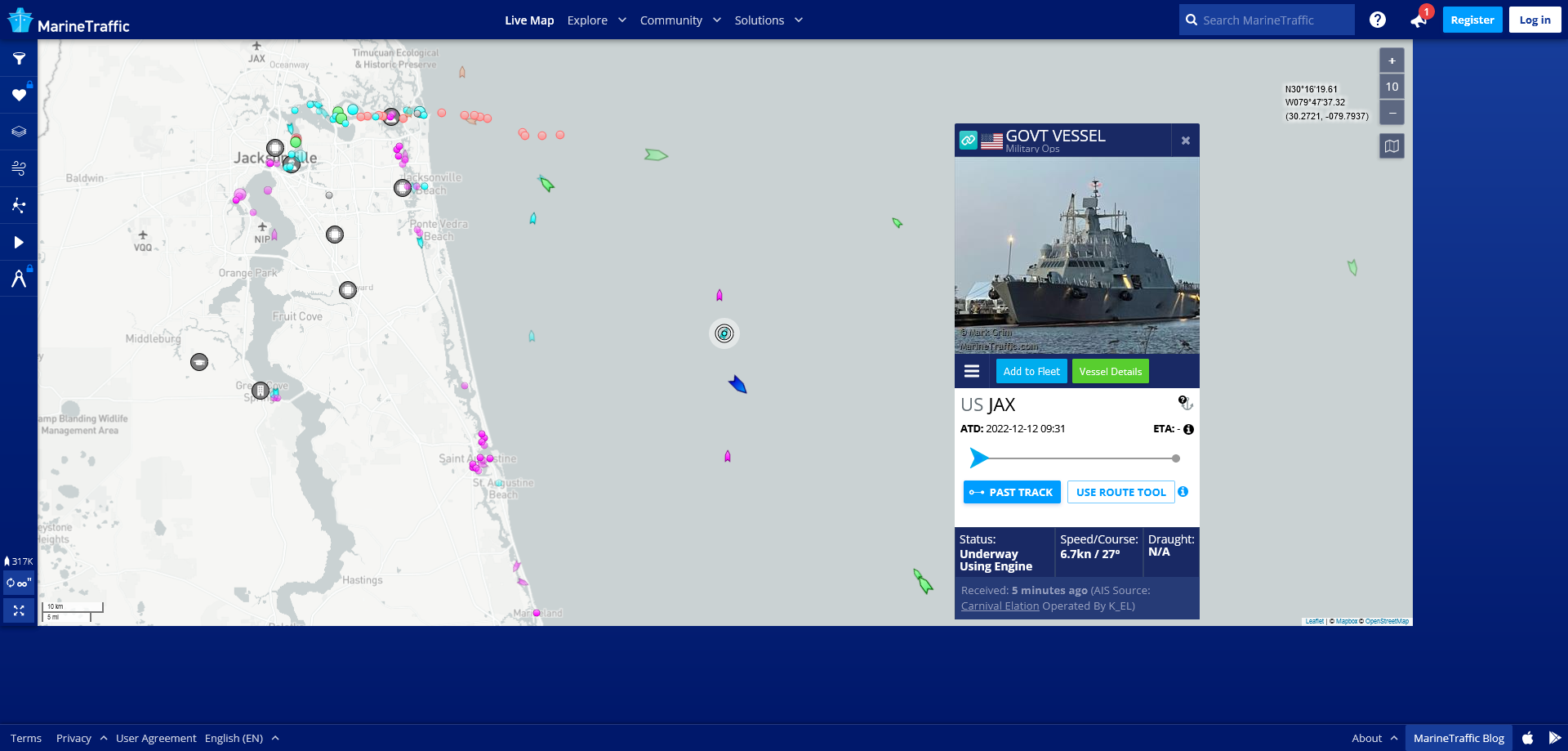Screen dimensions: 1568x751
Task: Click the 317K vessels count indicator
Action: coord(19,561)
